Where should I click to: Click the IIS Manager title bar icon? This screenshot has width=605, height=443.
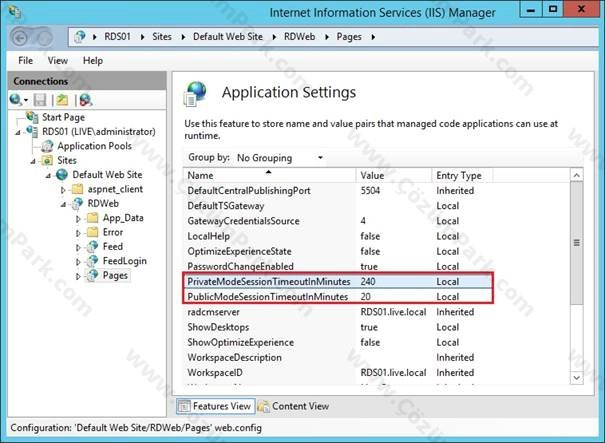pos(15,11)
